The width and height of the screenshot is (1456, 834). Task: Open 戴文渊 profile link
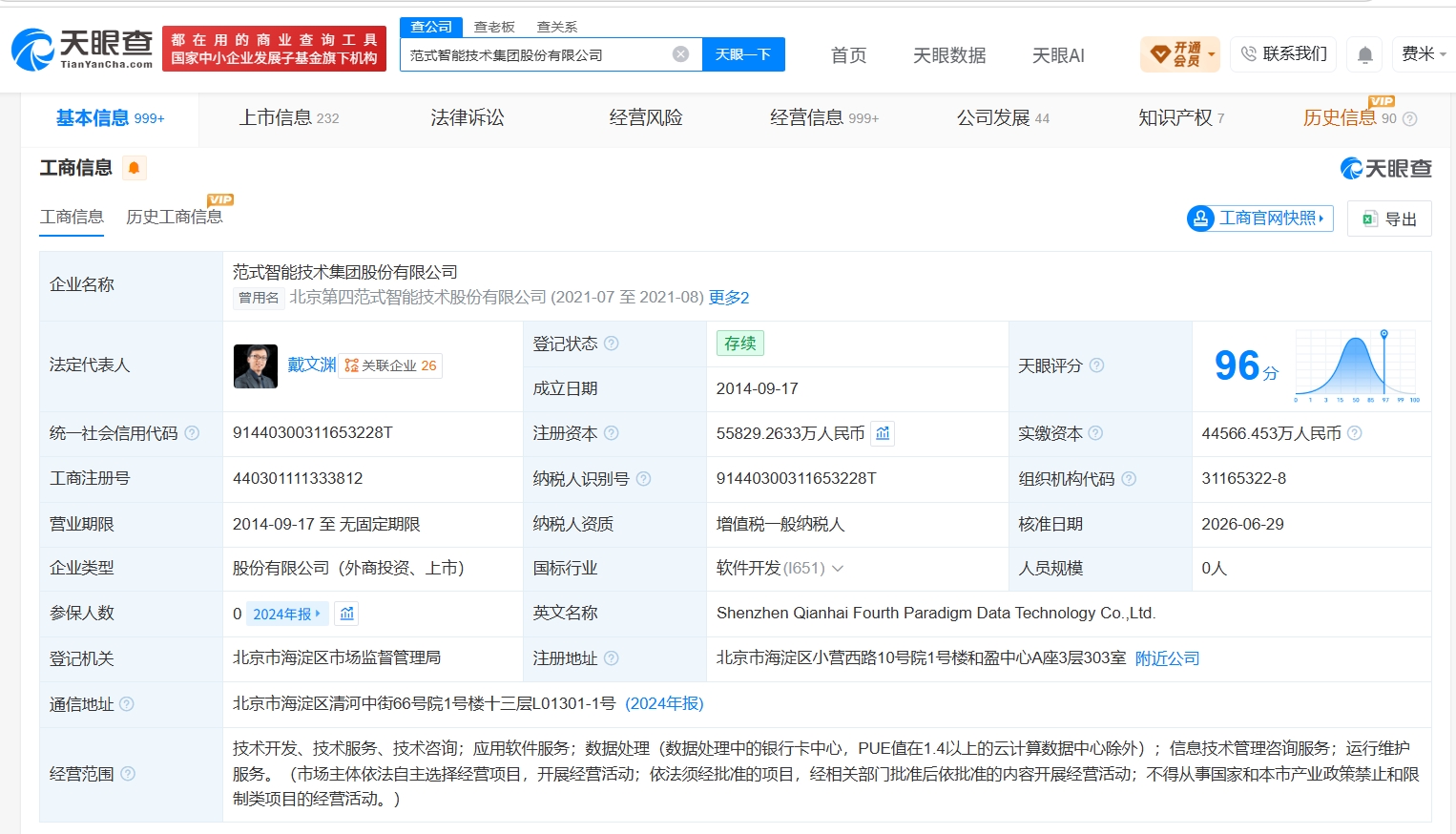311,365
